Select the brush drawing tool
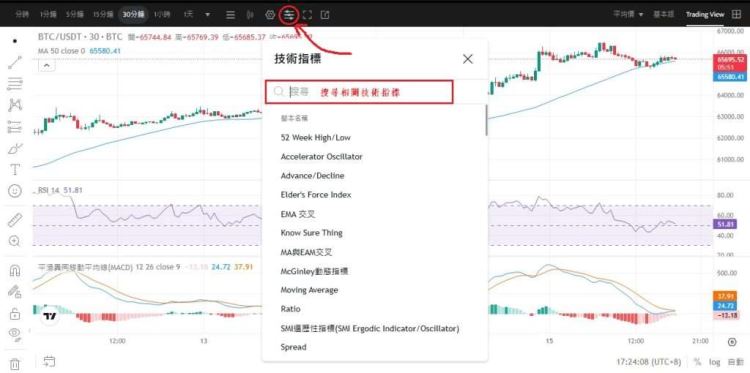The height and width of the screenshot is (373, 750). (x=15, y=148)
